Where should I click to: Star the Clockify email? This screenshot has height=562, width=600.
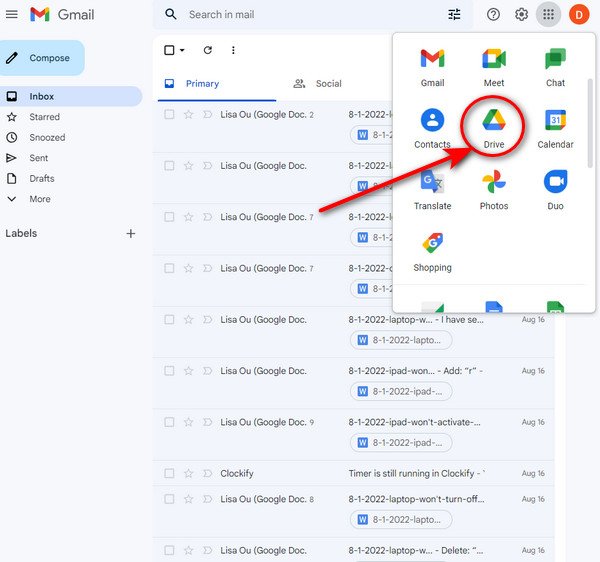[x=188, y=473]
